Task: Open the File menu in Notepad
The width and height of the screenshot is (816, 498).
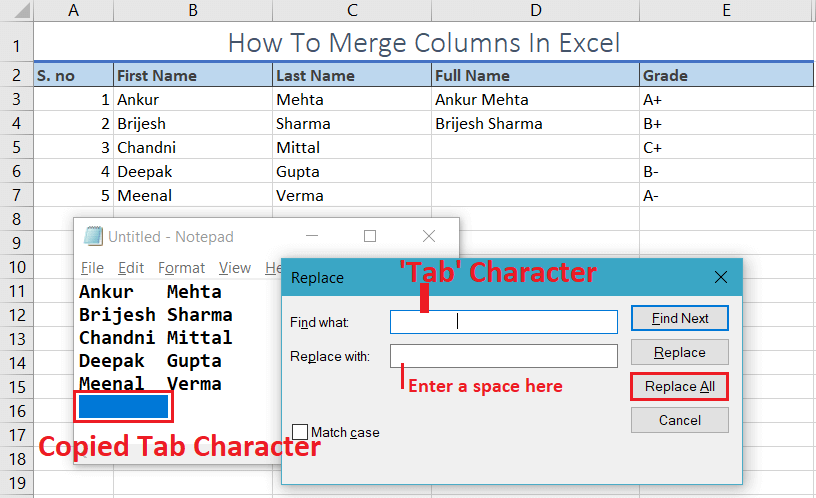Action: [92, 268]
